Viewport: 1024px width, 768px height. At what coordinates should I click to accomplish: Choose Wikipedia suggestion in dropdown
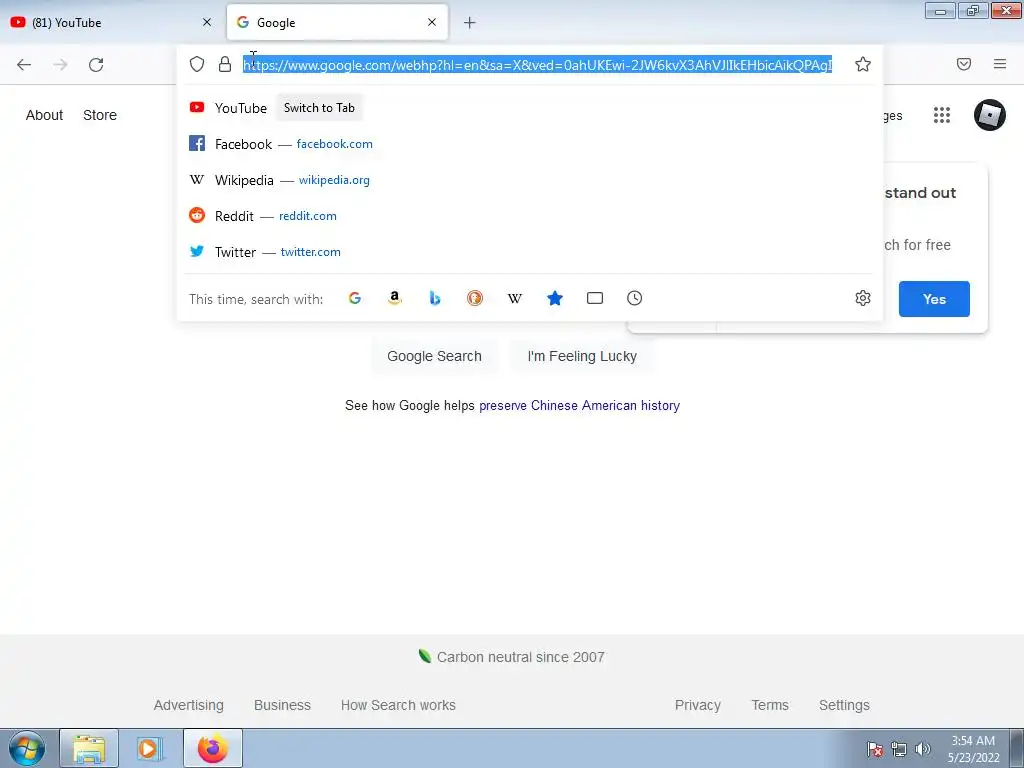[x=529, y=180]
